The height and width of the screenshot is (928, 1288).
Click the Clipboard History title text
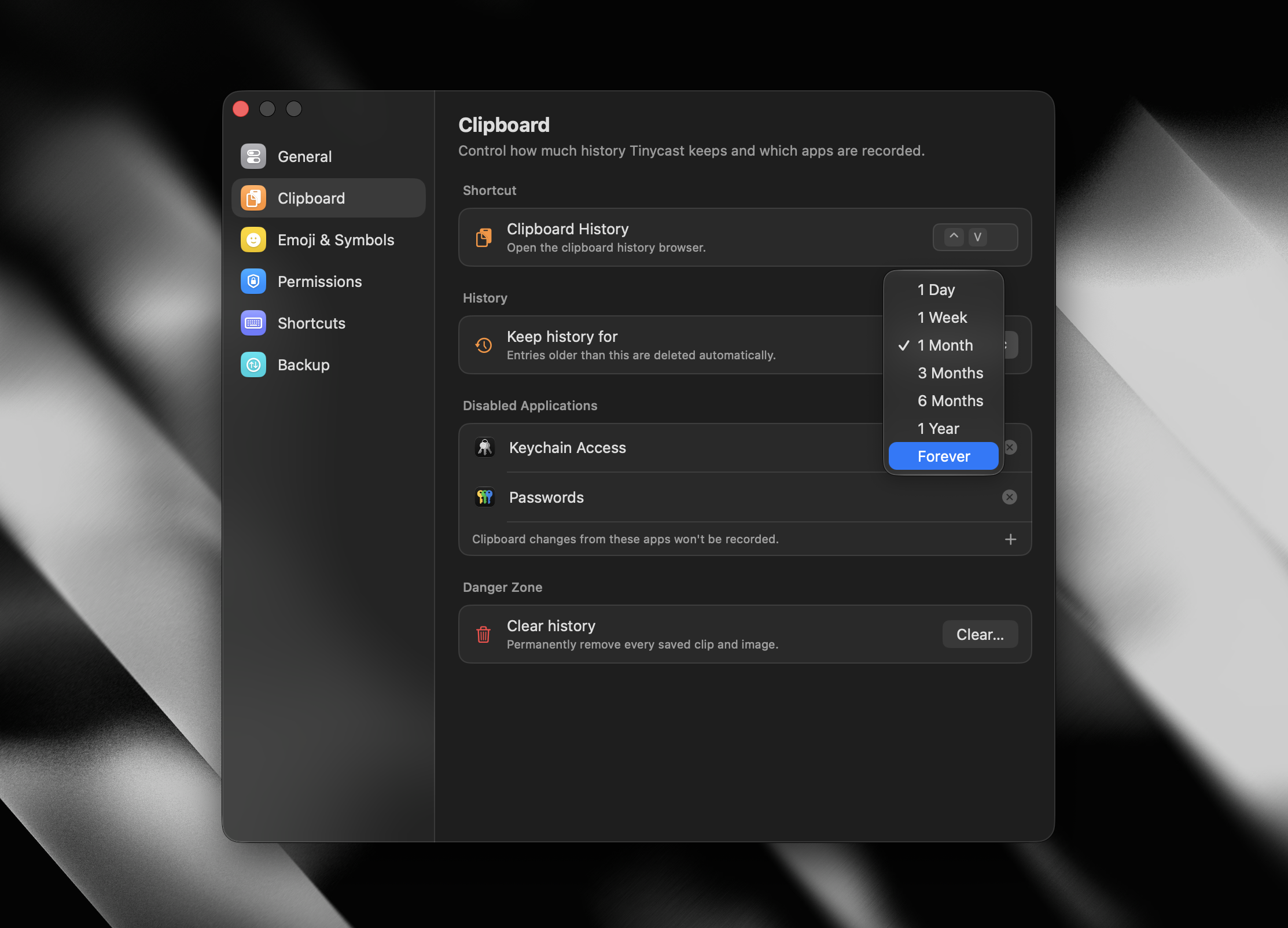(x=568, y=229)
